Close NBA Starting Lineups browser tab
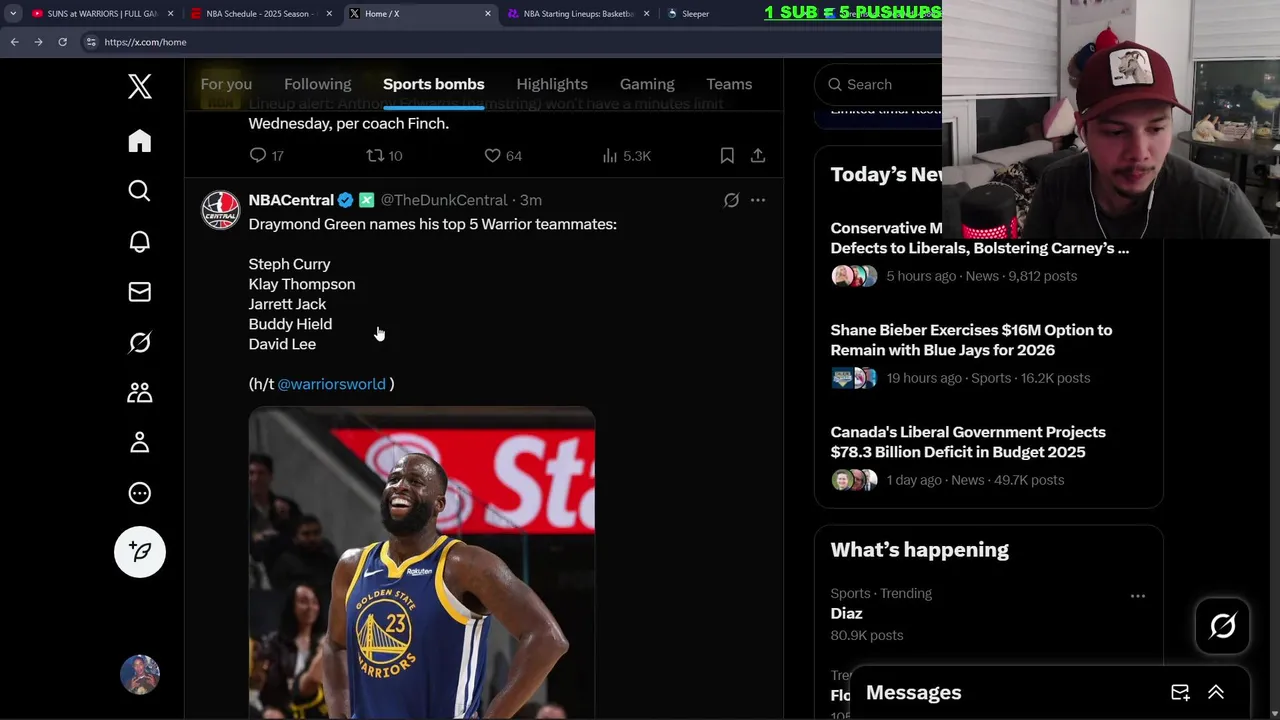Screen dimensions: 1280x720 tap(646, 14)
